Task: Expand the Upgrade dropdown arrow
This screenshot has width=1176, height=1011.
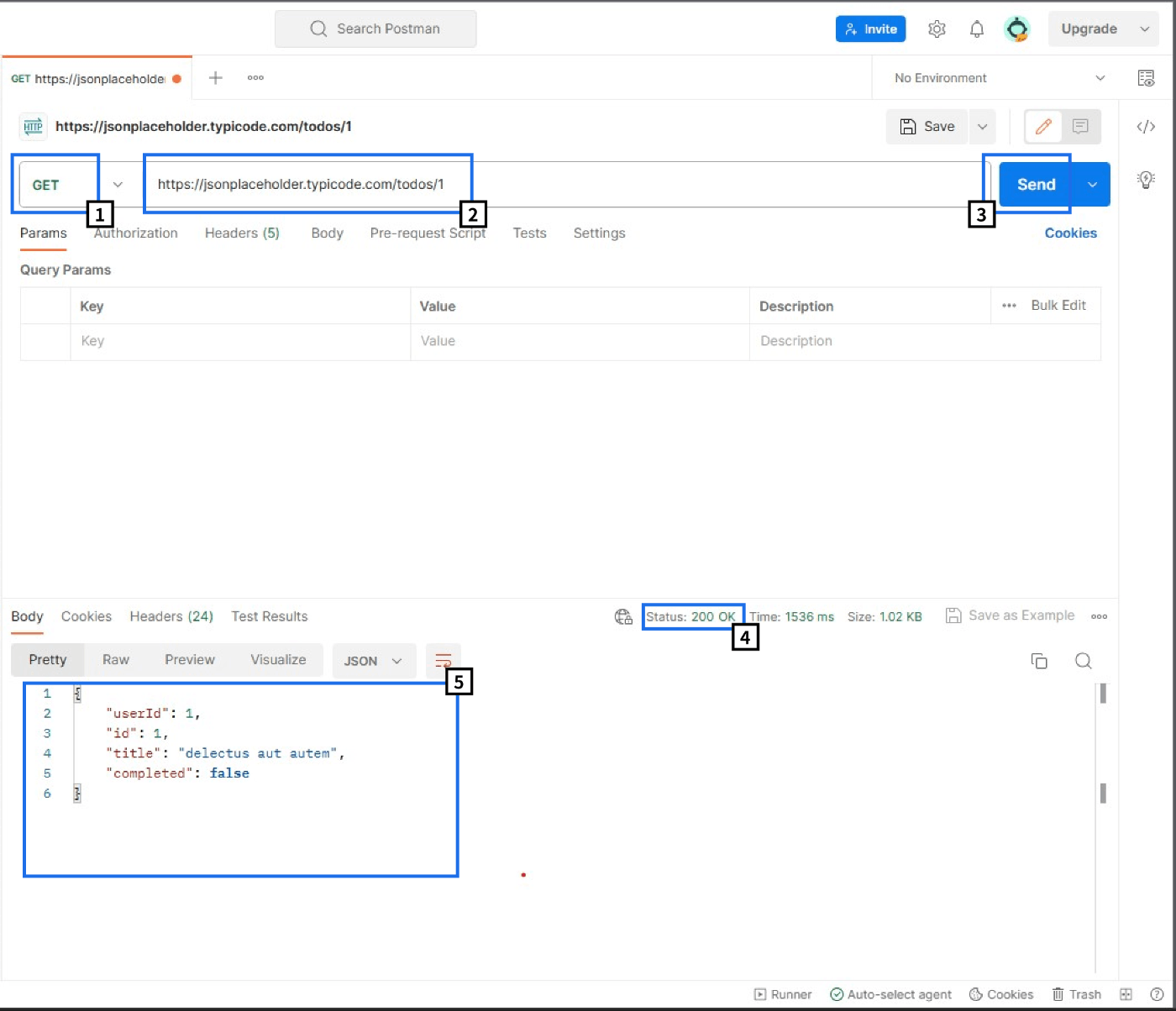Action: (x=1144, y=29)
